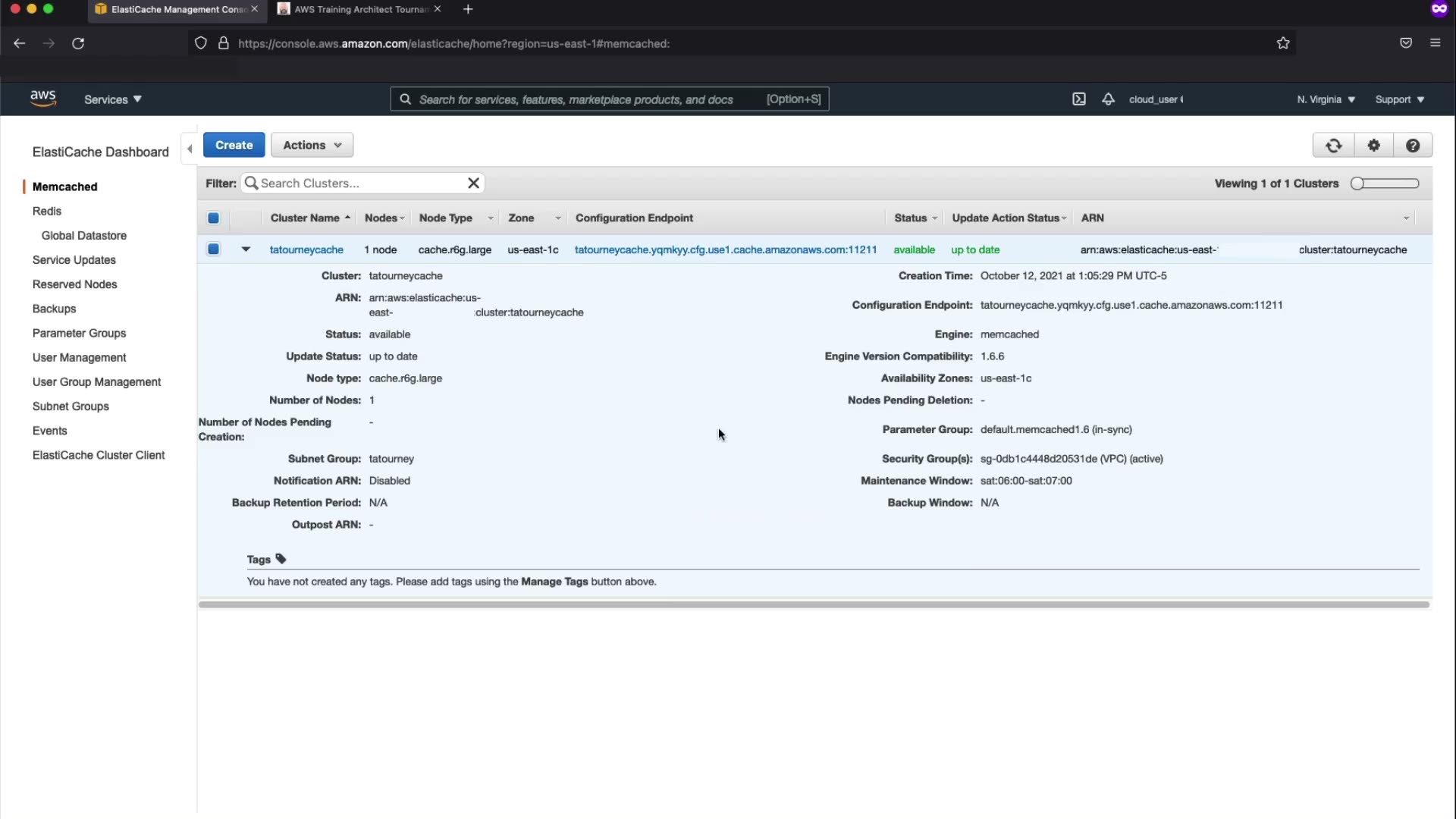Screen dimensions: 1456x819
Task: Open the Actions dropdown
Action: tap(312, 145)
